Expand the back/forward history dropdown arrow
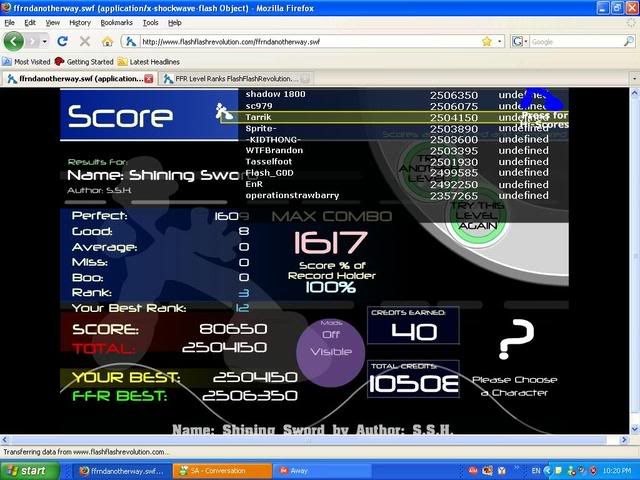The image size is (640, 480). 43,42
